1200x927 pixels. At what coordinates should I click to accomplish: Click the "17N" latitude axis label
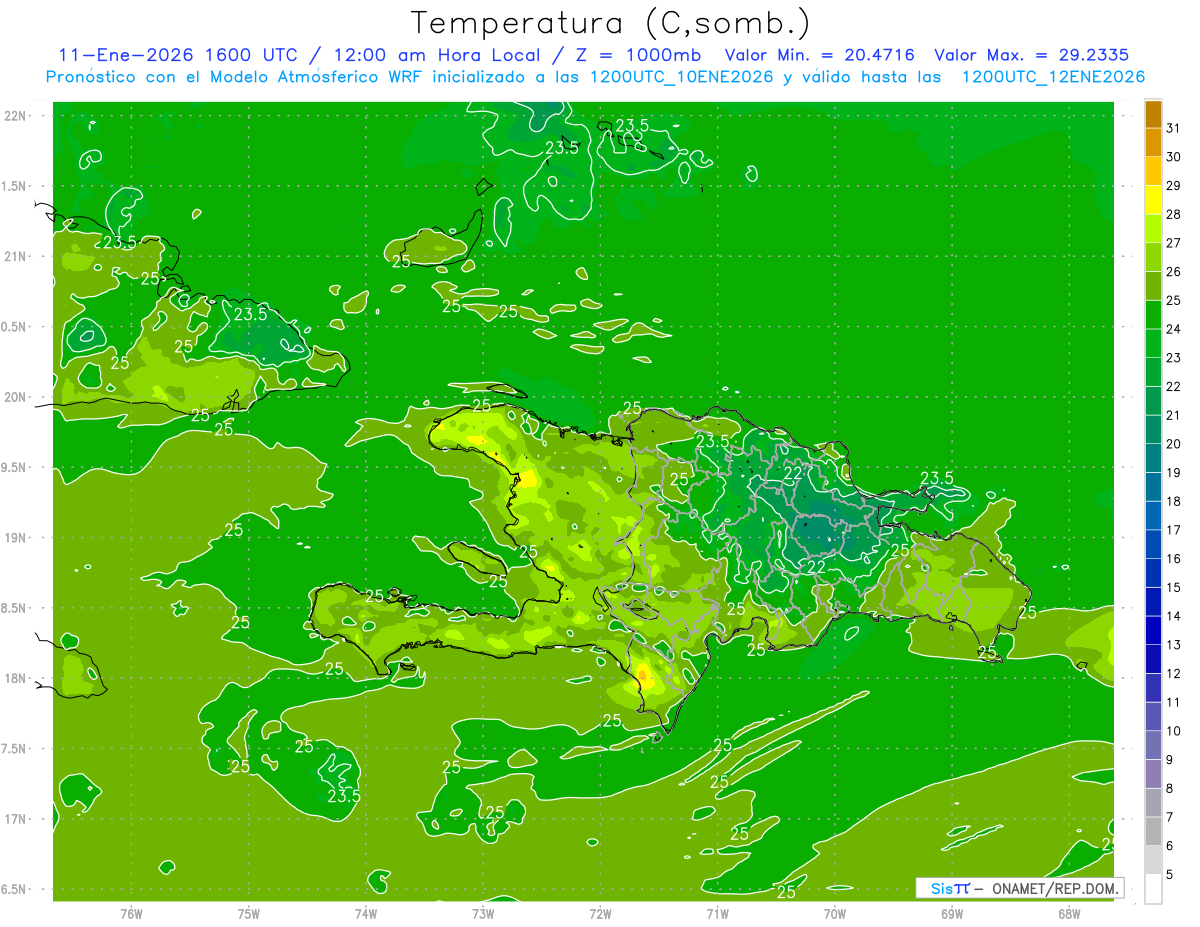(17, 819)
